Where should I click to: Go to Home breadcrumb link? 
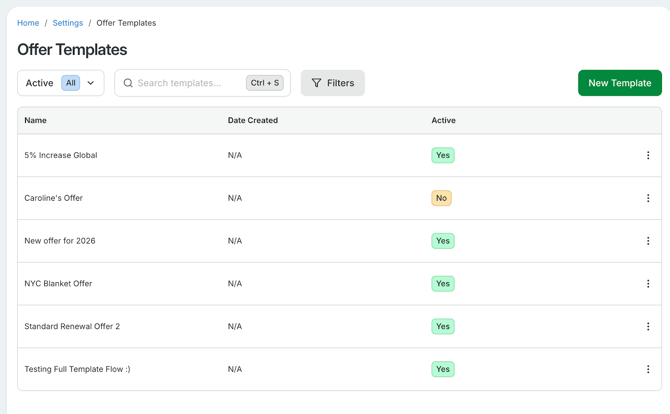click(x=28, y=23)
